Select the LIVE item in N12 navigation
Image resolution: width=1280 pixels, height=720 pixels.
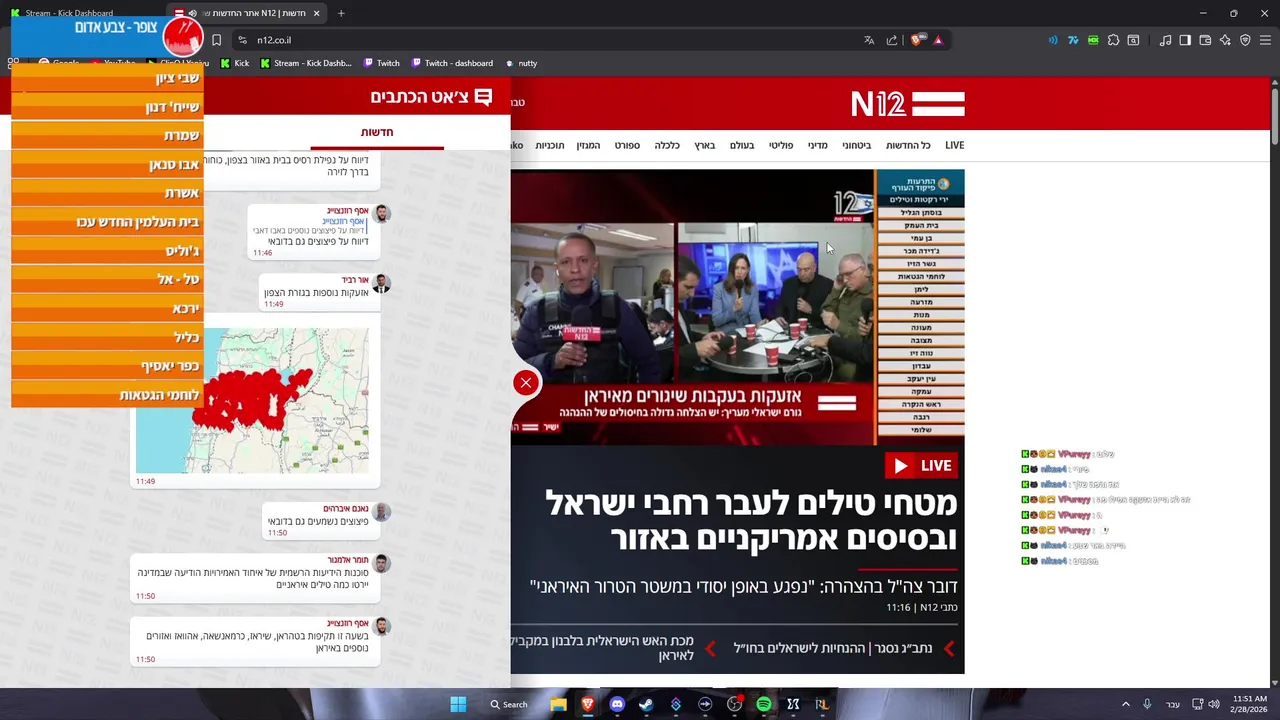coord(955,146)
